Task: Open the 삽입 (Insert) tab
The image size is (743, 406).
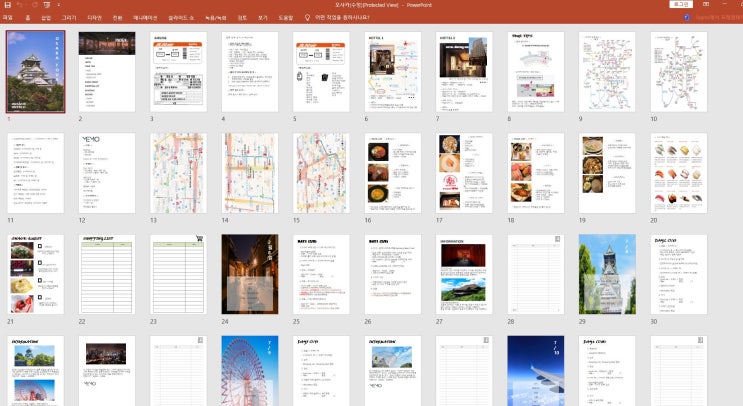Action: click(46, 18)
